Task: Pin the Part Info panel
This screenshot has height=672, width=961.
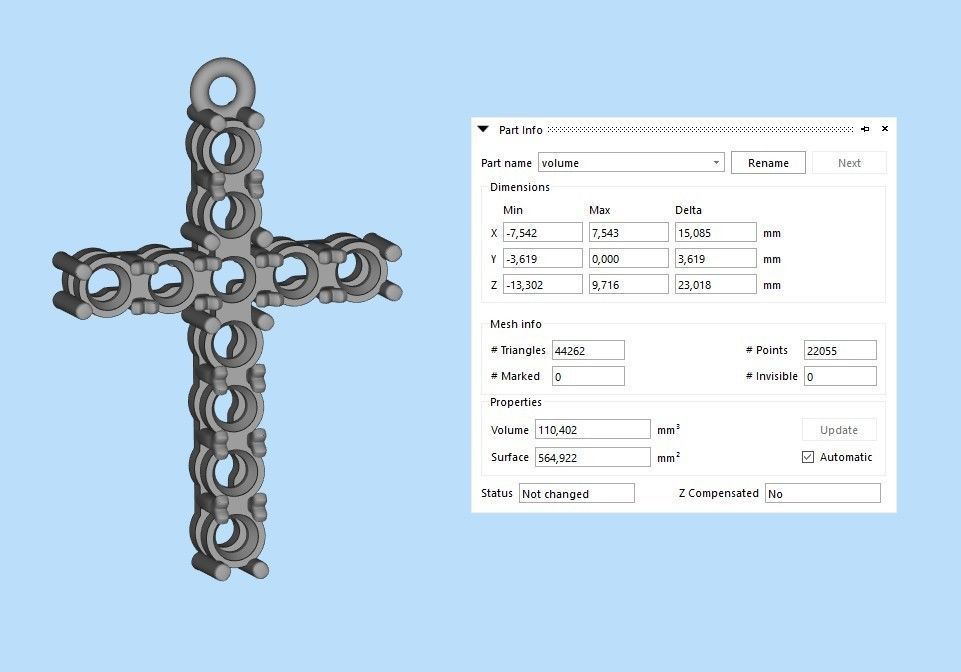Action: pos(865,129)
